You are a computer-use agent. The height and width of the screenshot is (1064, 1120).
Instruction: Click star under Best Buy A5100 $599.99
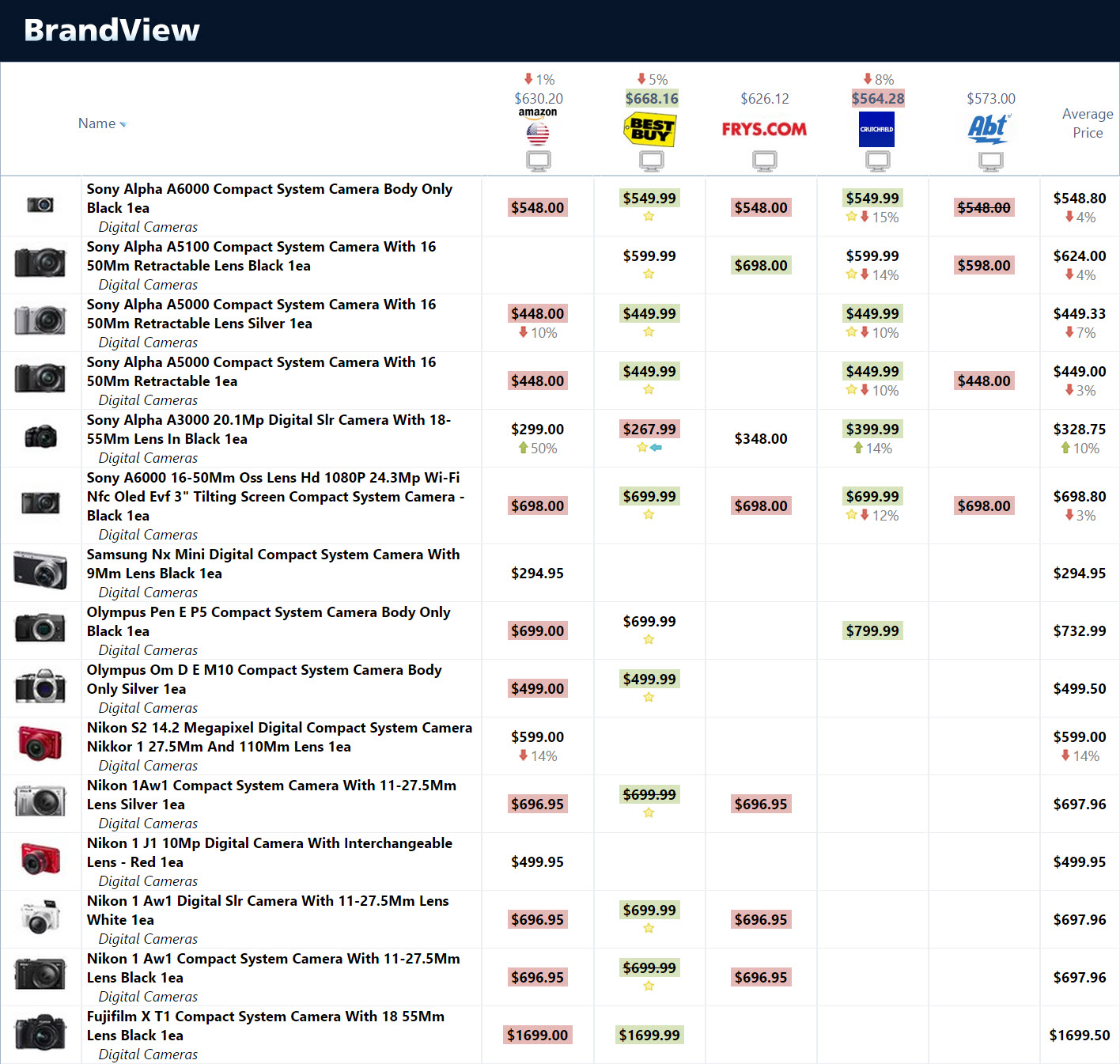pos(649,274)
